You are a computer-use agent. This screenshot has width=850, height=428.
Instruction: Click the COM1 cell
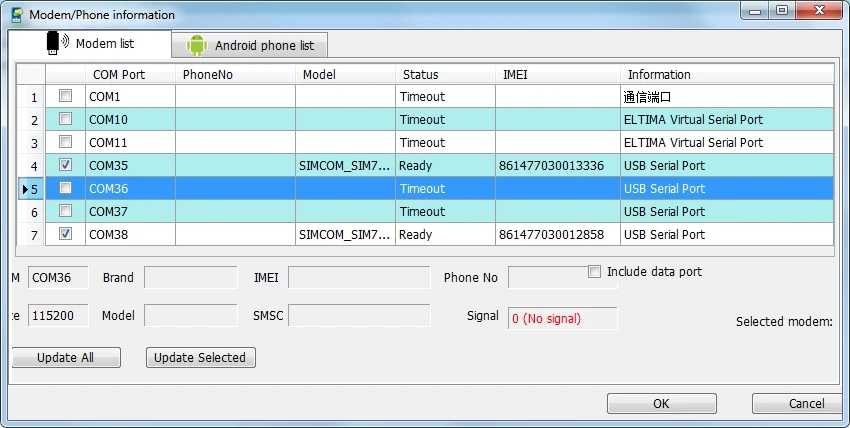[130, 96]
